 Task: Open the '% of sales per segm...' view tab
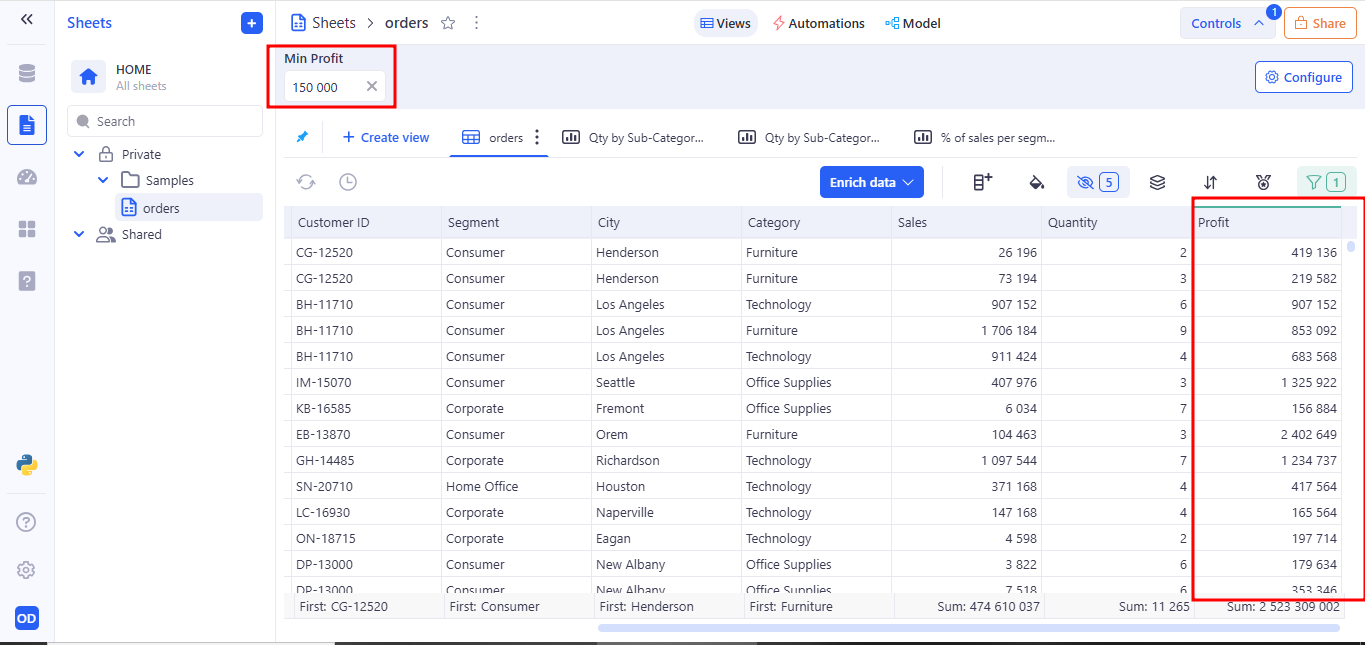click(985, 137)
